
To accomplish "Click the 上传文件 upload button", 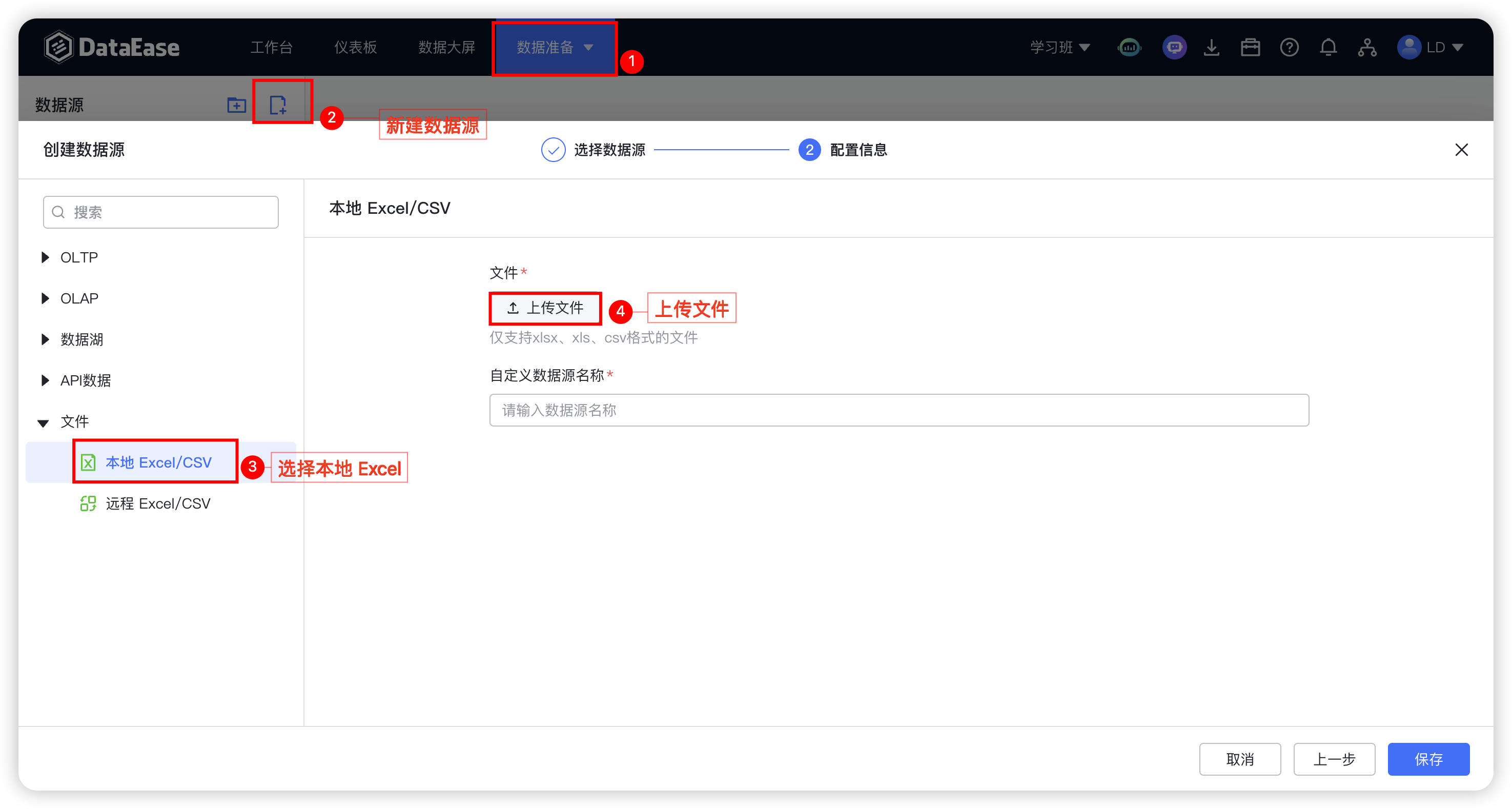I will tap(545, 308).
